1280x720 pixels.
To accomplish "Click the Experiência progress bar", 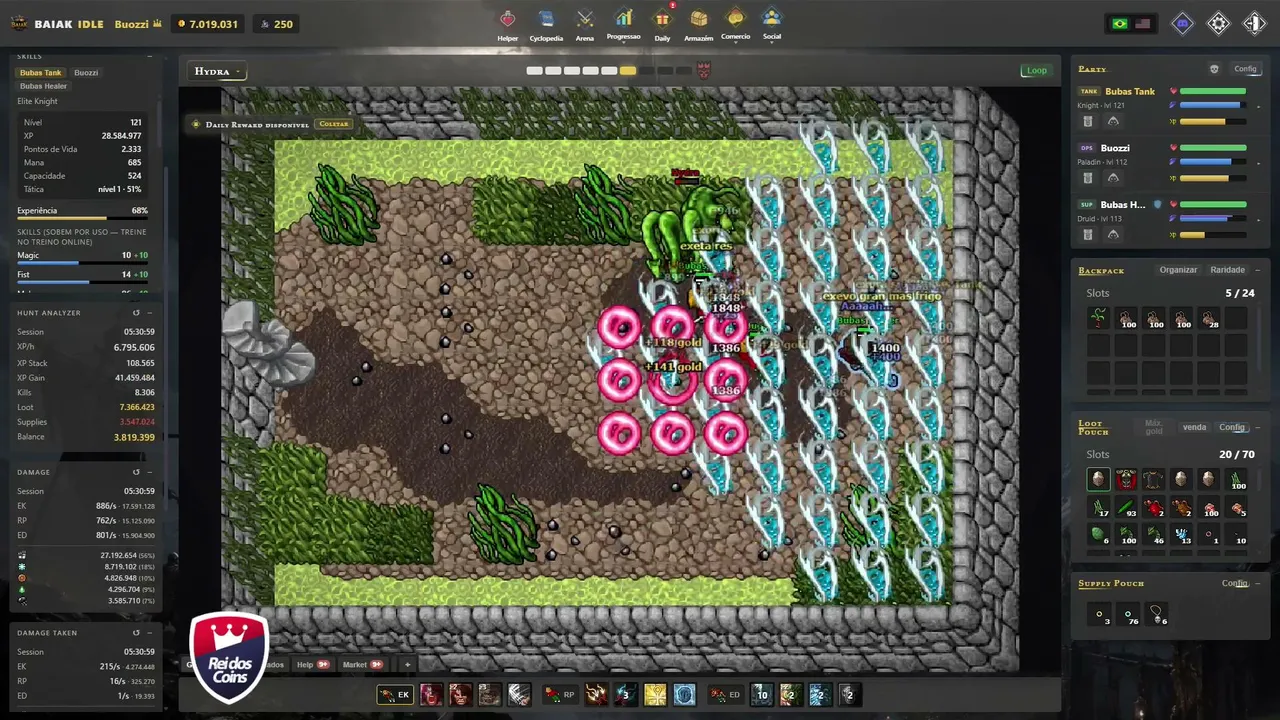I will pos(82,218).
